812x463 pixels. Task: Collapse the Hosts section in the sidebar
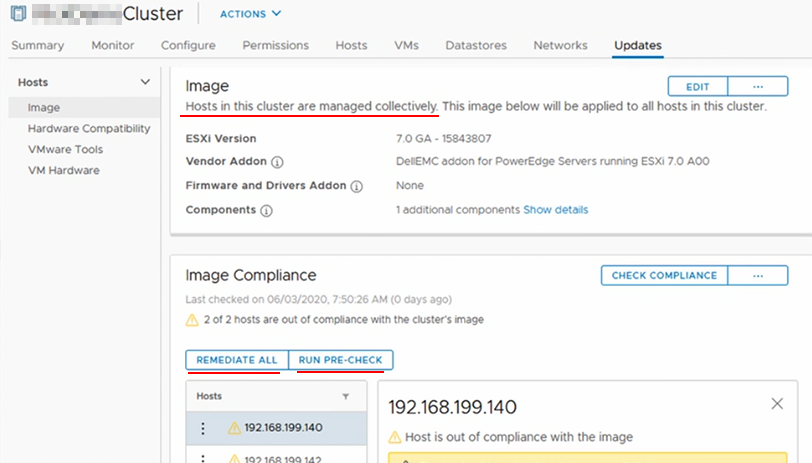click(x=145, y=82)
